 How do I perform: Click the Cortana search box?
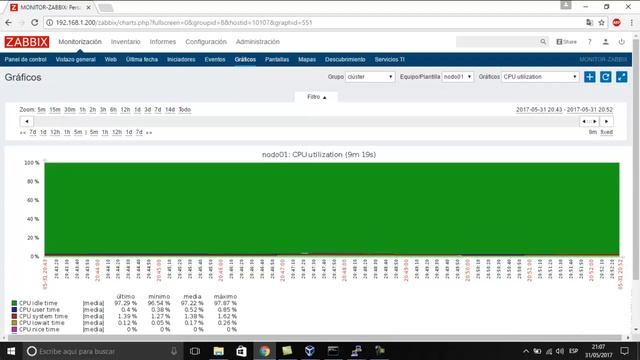102,351
